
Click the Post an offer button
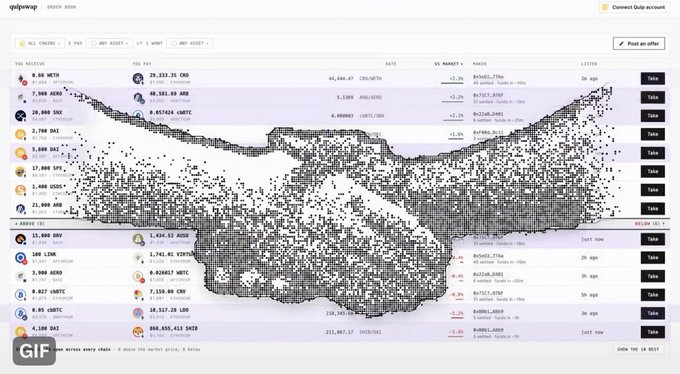pyautogui.click(x=639, y=43)
